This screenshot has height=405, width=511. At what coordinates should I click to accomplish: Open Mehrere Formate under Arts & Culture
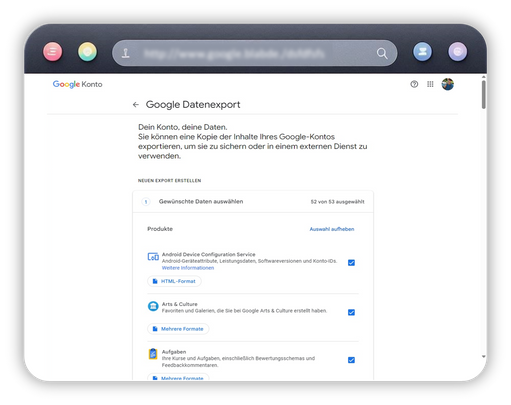[178, 329]
